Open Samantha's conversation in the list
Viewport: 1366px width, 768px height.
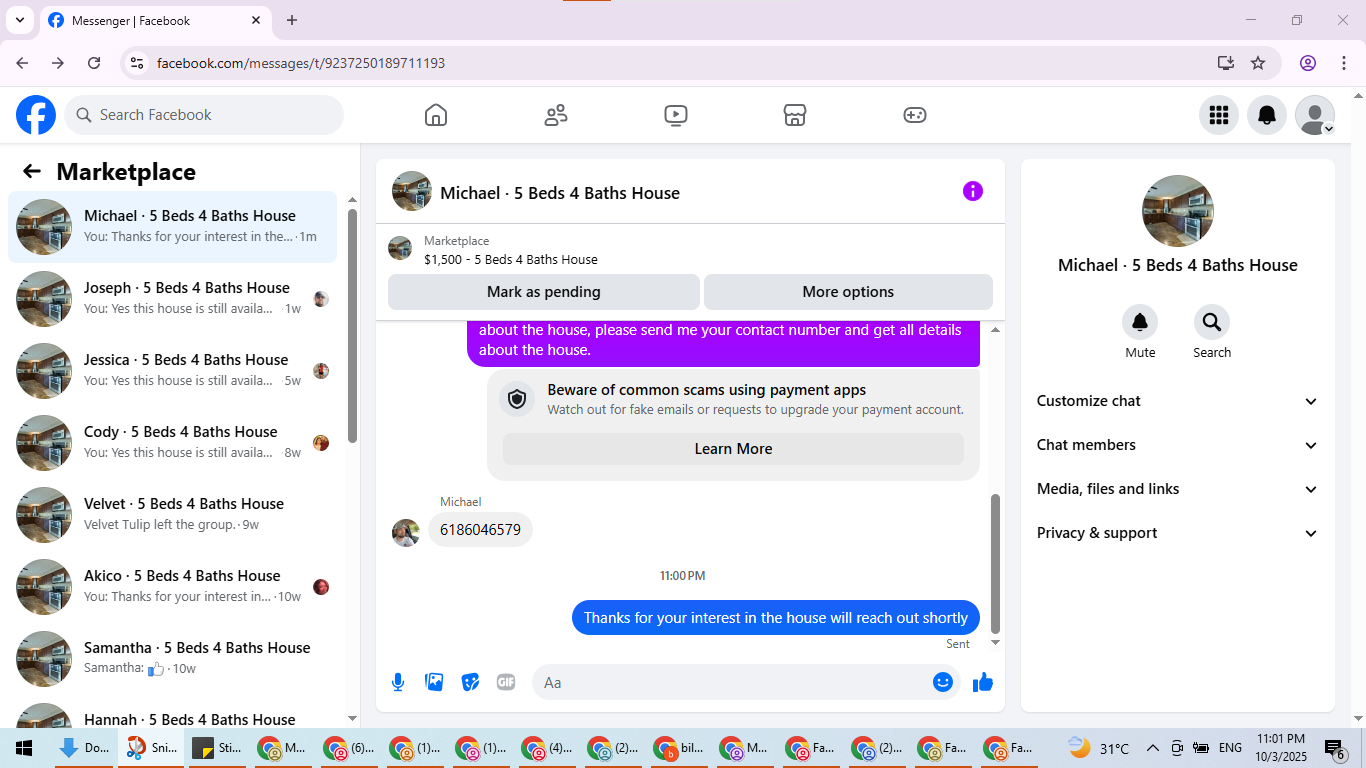tap(172, 659)
